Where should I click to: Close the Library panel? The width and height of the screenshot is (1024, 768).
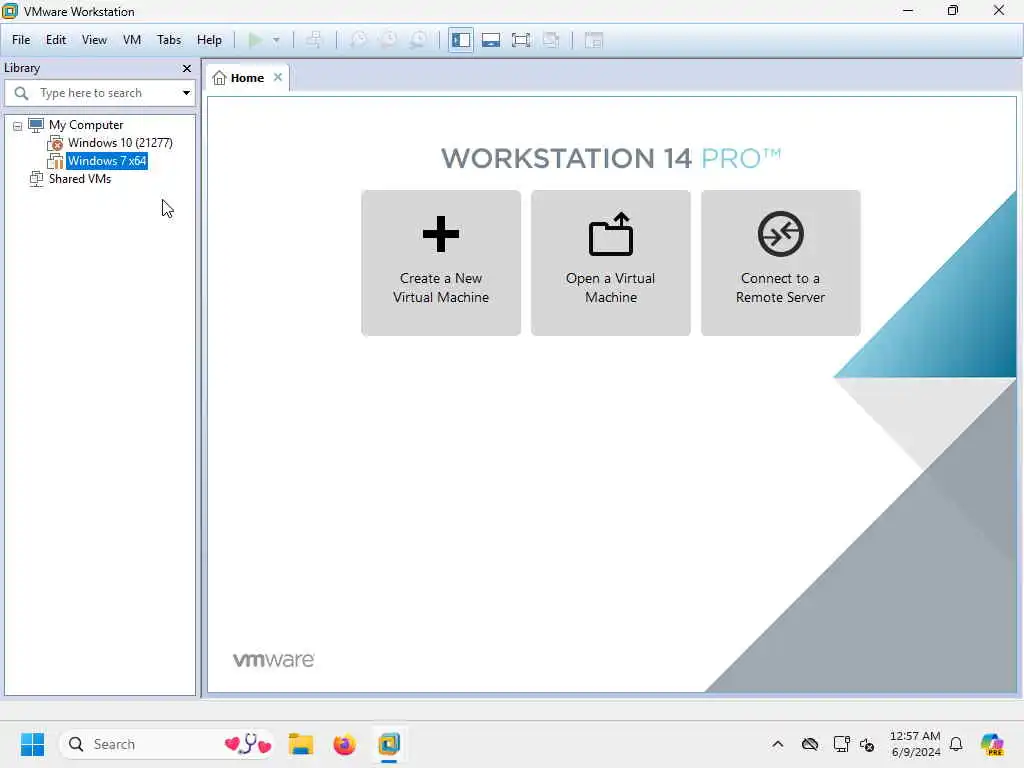tap(187, 68)
